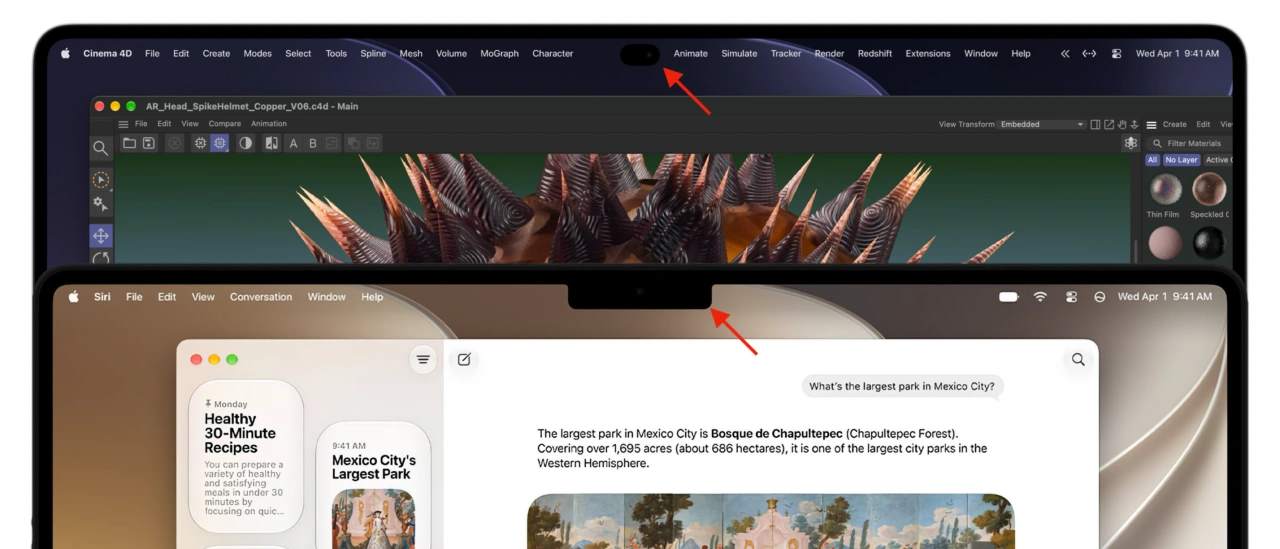Click the highlighted blue render region chip icon
Viewport: 1280px width, 549px height.
click(219, 143)
